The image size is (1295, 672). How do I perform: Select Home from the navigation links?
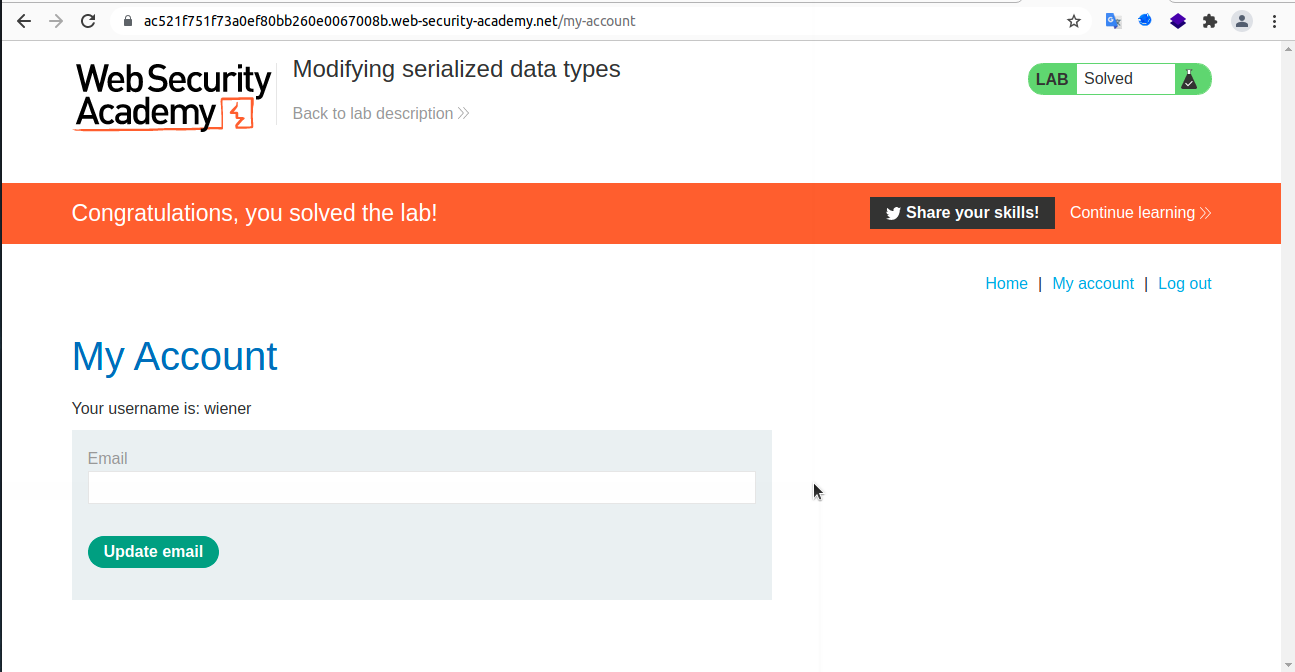coord(1006,283)
